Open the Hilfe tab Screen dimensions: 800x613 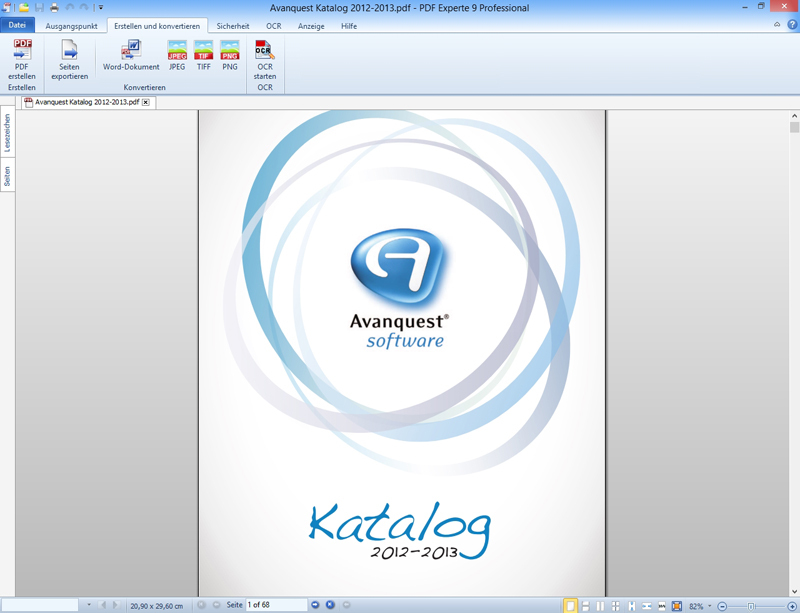[x=349, y=26]
